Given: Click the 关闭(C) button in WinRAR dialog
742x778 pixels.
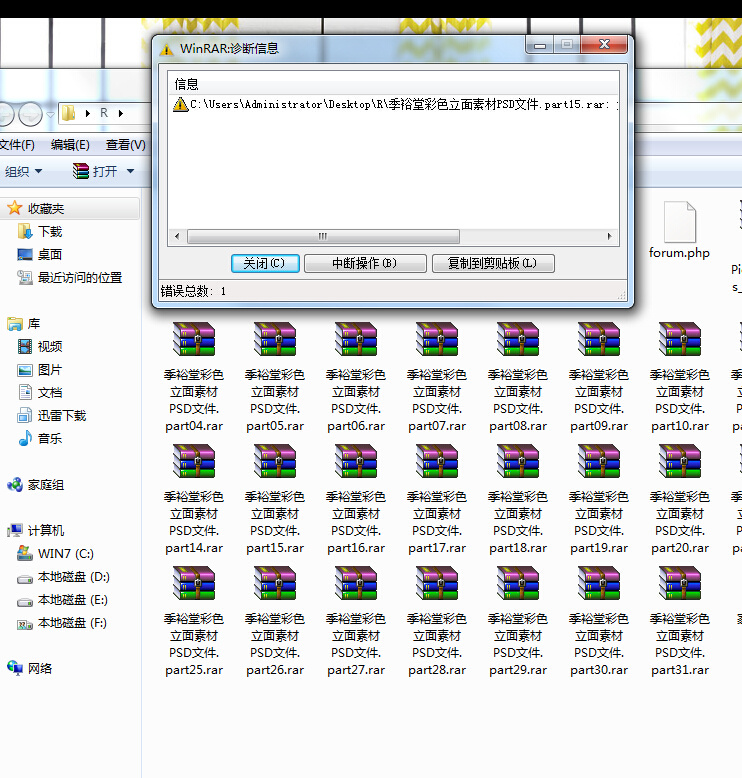Looking at the screenshot, I should pyautogui.click(x=264, y=263).
